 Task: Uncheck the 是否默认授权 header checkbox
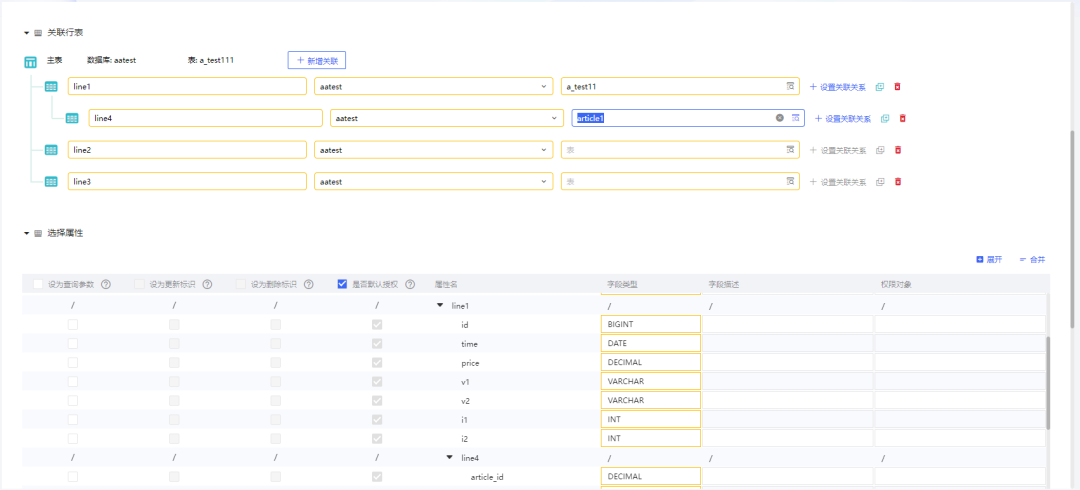coord(343,284)
